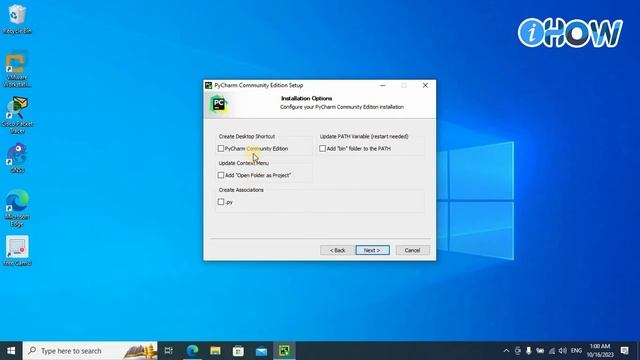This screenshot has width=640, height=360.
Task: Open the Recycle Bin desktop icon
Action: pyautogui.click(x=17, y=19)
